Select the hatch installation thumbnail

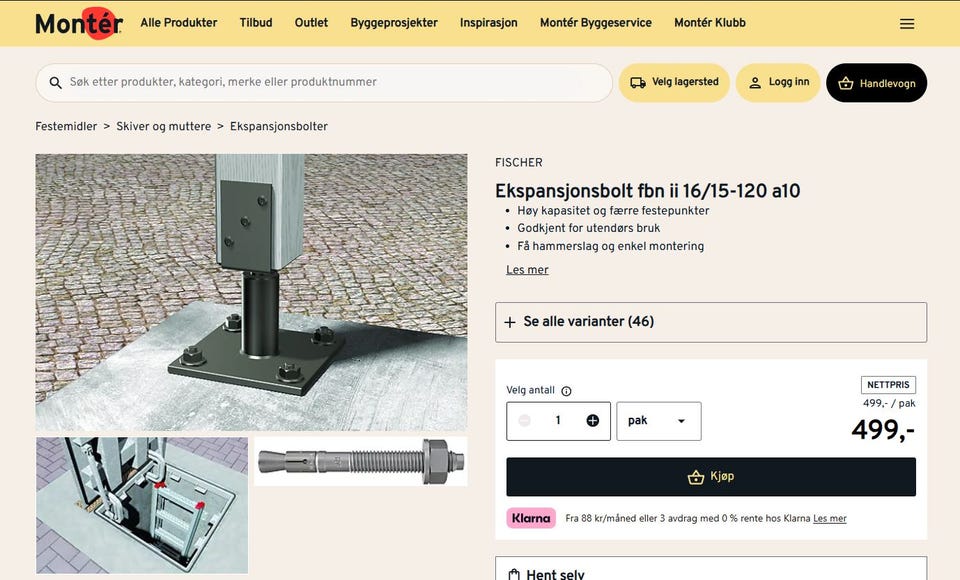pos(142,505)
